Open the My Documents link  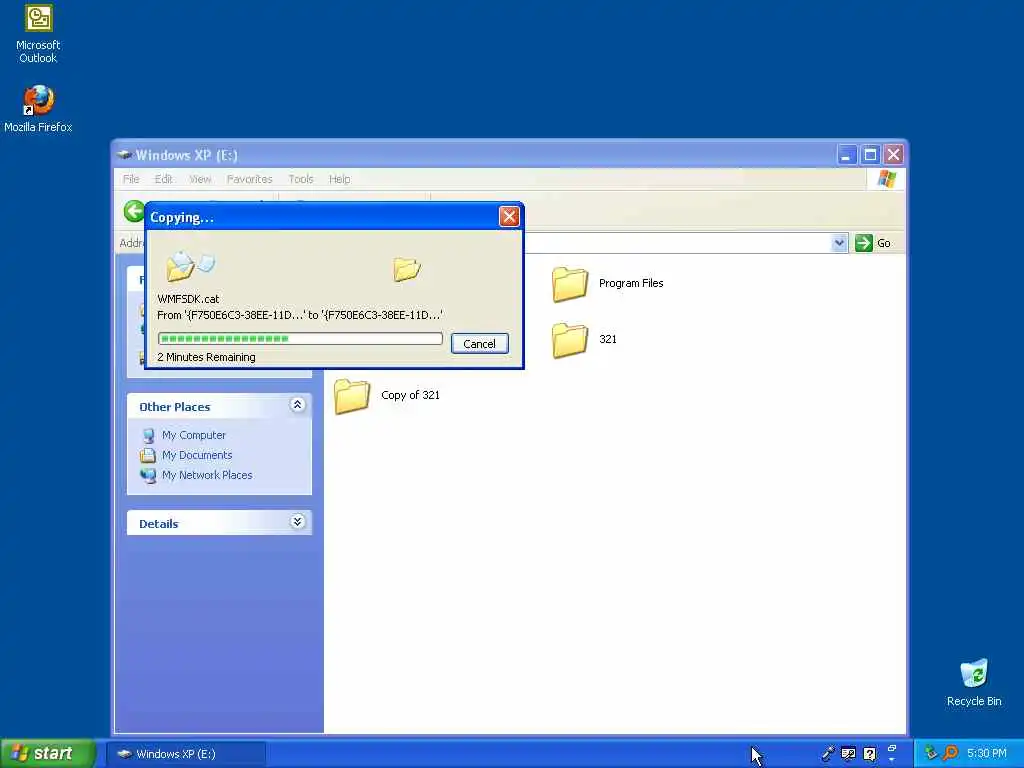pos(197,455)
